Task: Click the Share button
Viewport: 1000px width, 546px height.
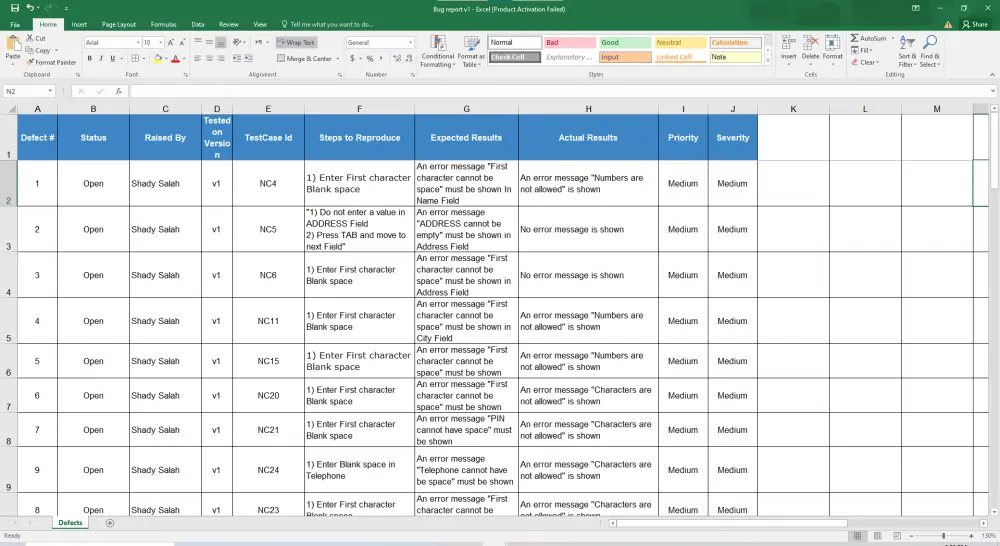Action: pyautogui.click(x=974, y=24)
